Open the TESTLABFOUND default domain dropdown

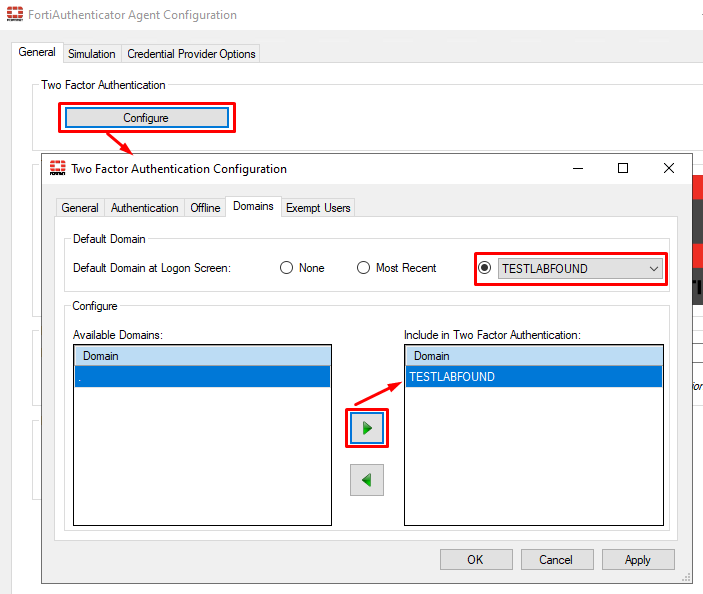(x=580, y=269)
